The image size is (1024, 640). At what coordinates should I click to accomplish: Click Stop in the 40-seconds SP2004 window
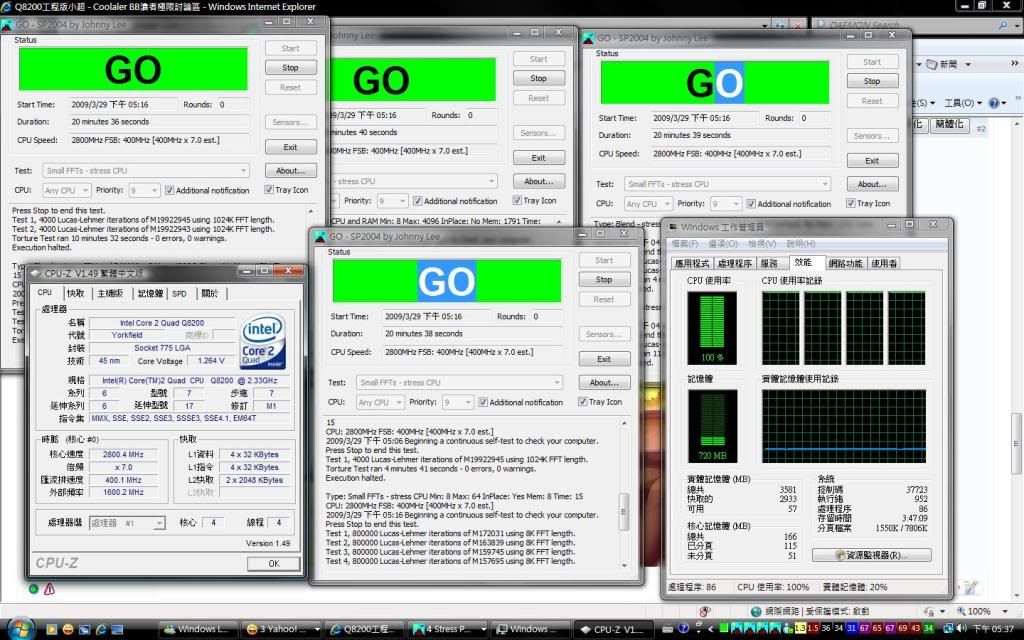point(538,78)
